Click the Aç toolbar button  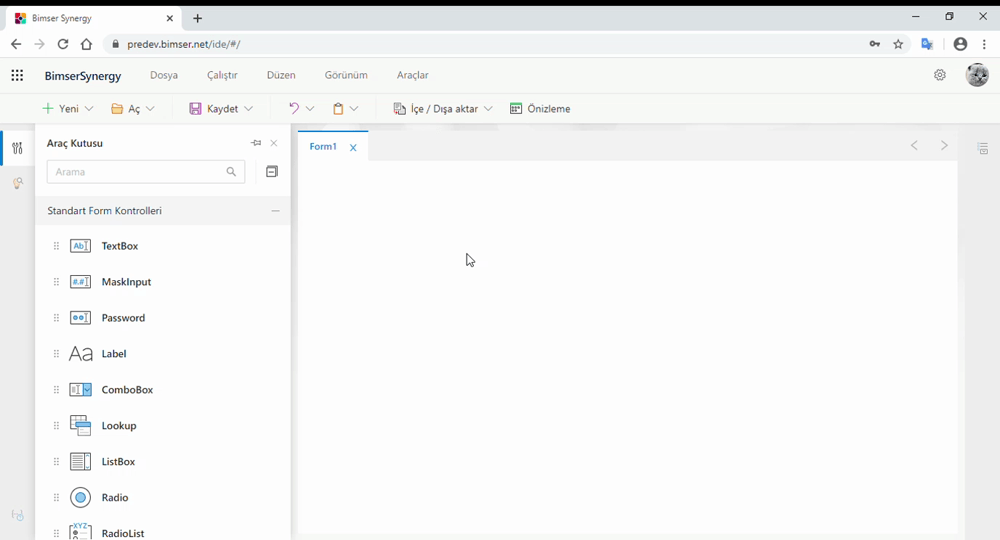126,109
